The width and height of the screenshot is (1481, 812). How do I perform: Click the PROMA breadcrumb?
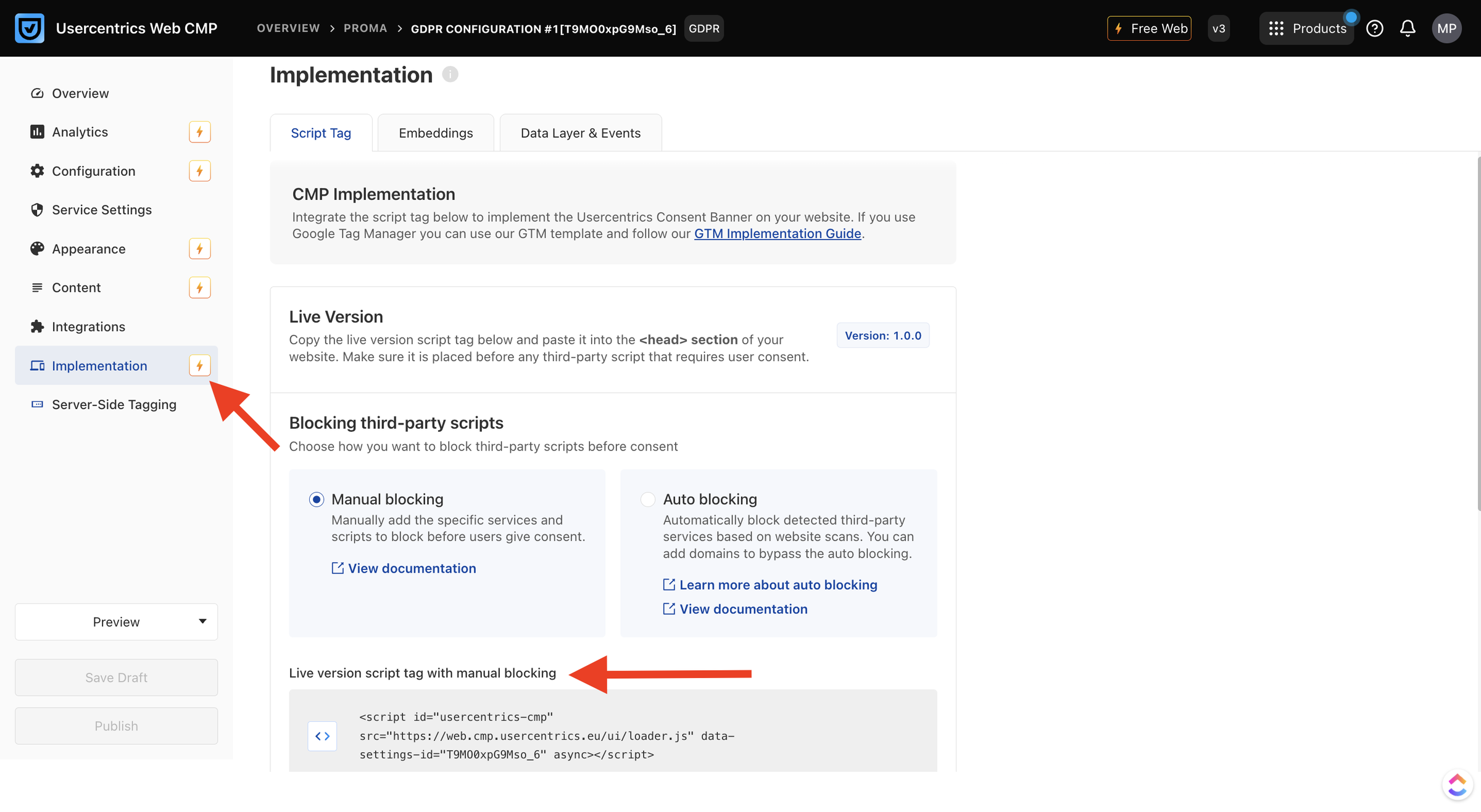click(x=365, y=28)
